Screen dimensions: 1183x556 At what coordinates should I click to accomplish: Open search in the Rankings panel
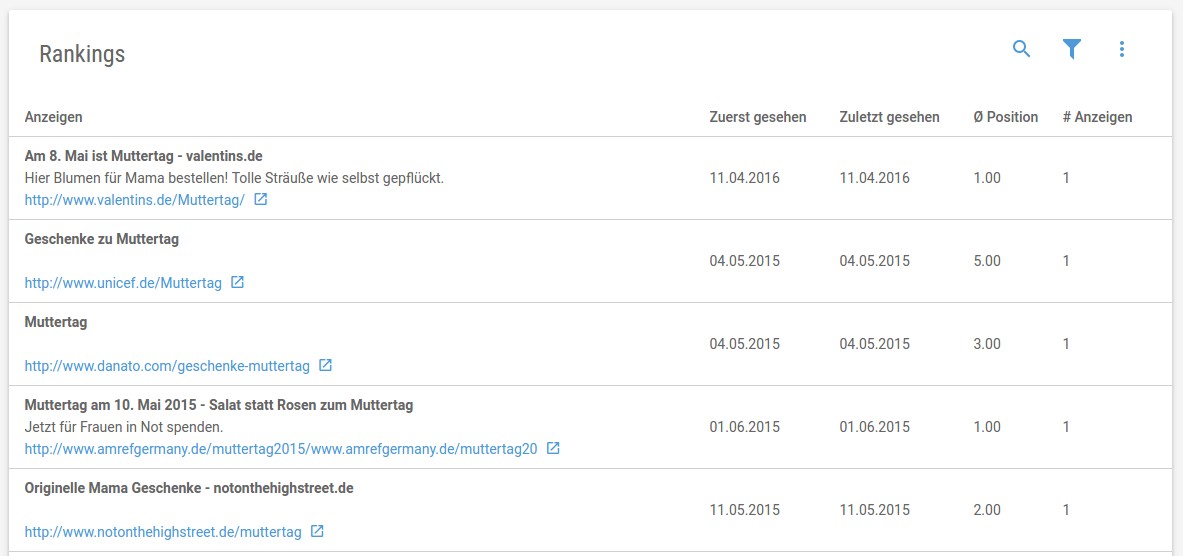tap(1021, 50)
